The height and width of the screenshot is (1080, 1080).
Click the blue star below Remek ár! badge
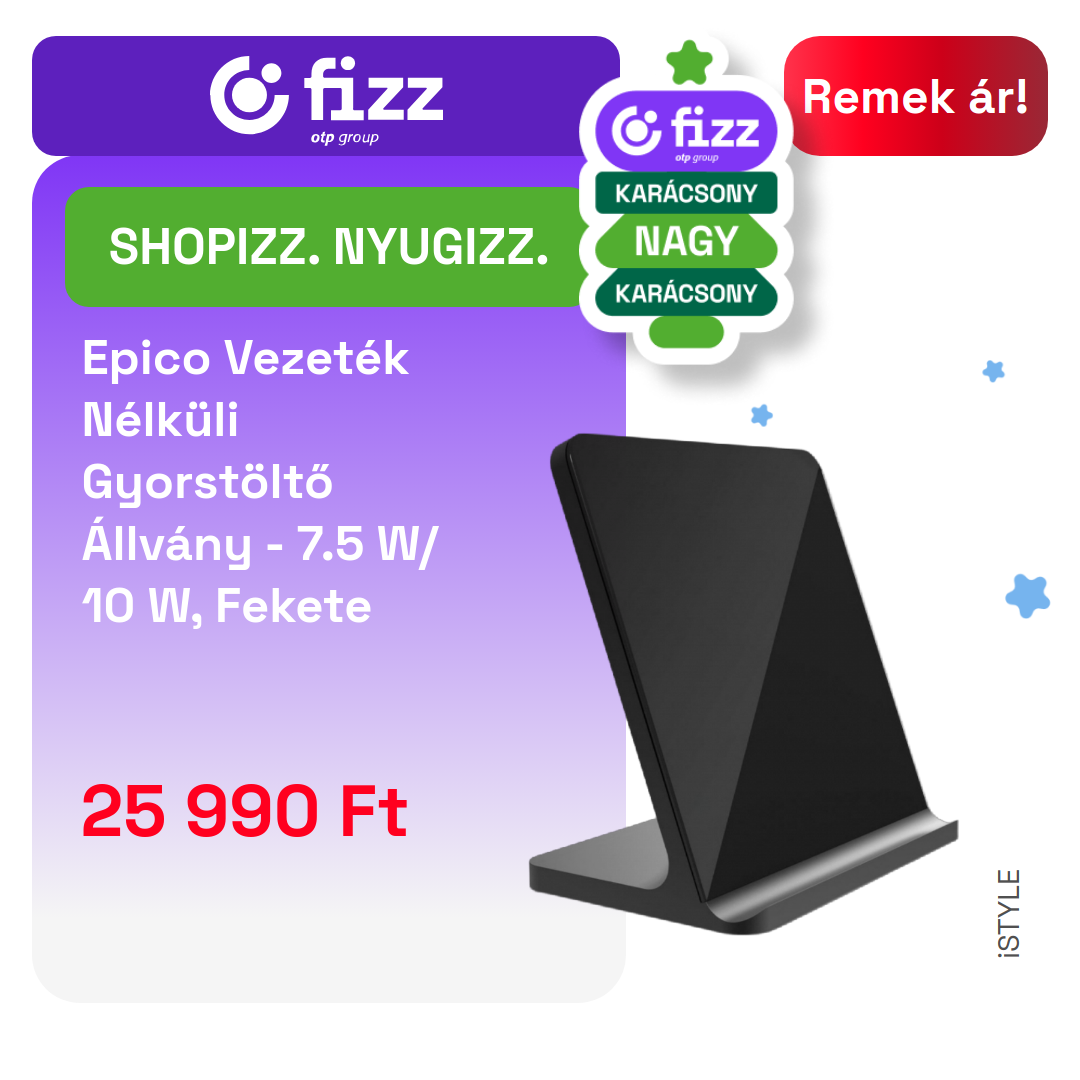[993, 371]
